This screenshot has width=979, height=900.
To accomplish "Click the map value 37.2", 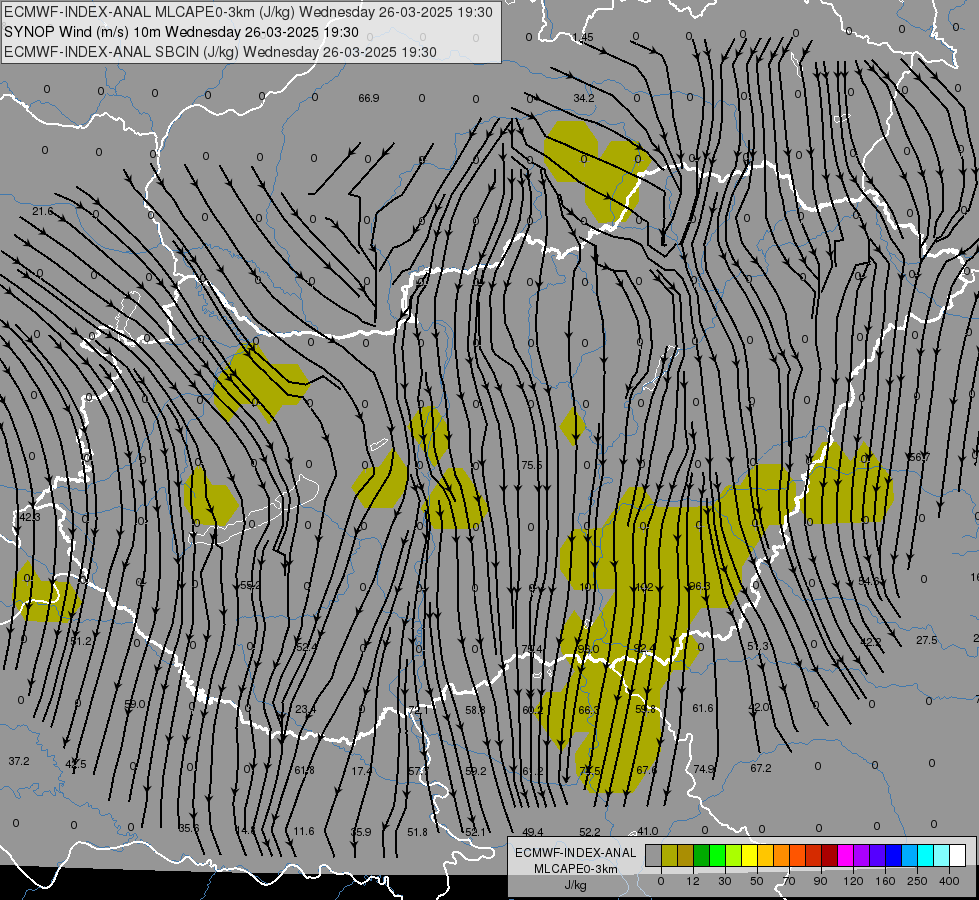I will pos(19,761).
